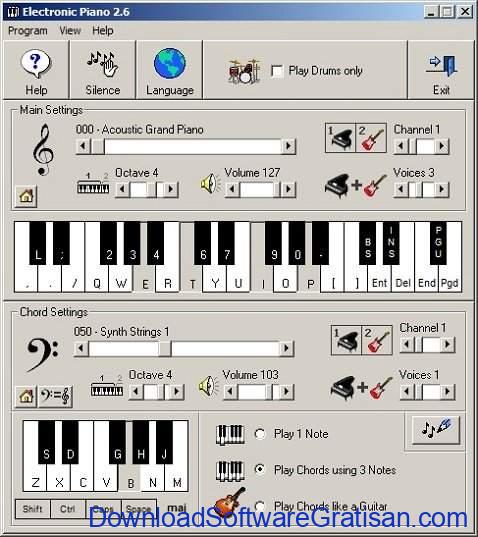Open the View menu
Image resolution: width=478 pixels, height=537 pixels.
pyautogui.click(x=70, y=31)
